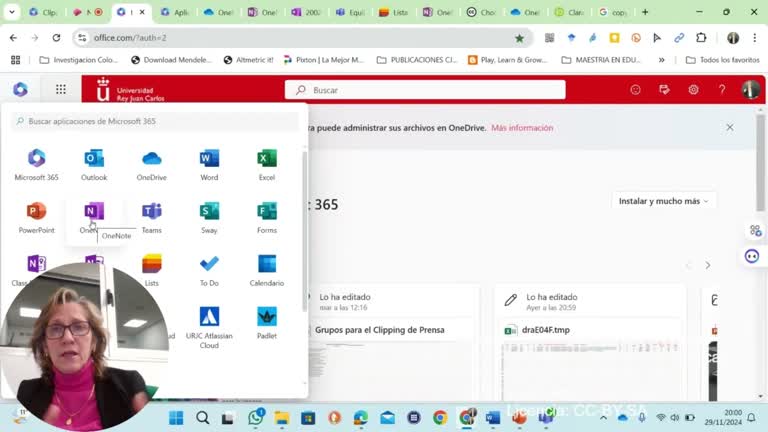This screenshot has width=768, height=432.
Task: Launch Outlook from the app launcher
Action: 94,164
